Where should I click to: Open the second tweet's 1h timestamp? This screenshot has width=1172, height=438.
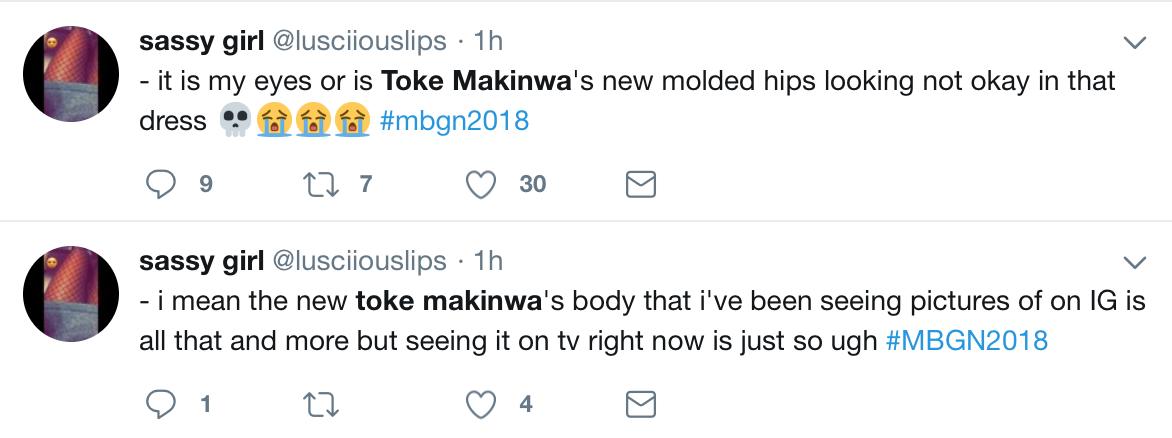[488, 262]
